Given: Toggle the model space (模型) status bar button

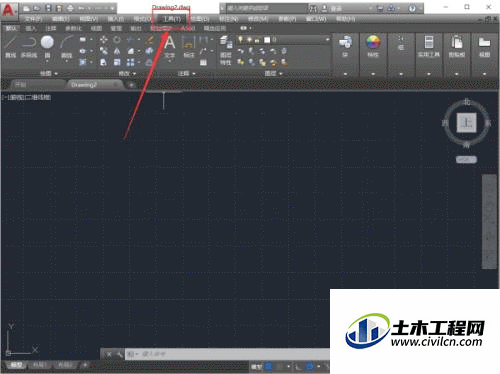Looking at the screenshot, I should pos(256,367).
